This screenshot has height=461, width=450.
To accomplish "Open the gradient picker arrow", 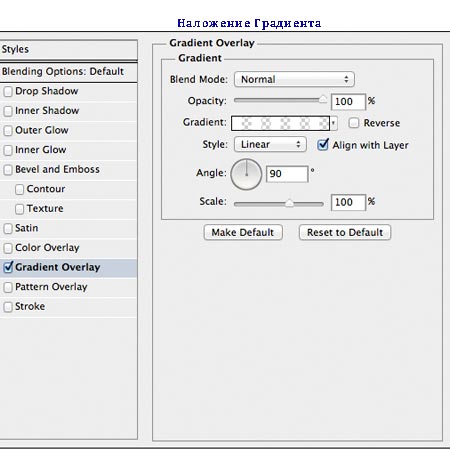I will (x=333, y=123).
